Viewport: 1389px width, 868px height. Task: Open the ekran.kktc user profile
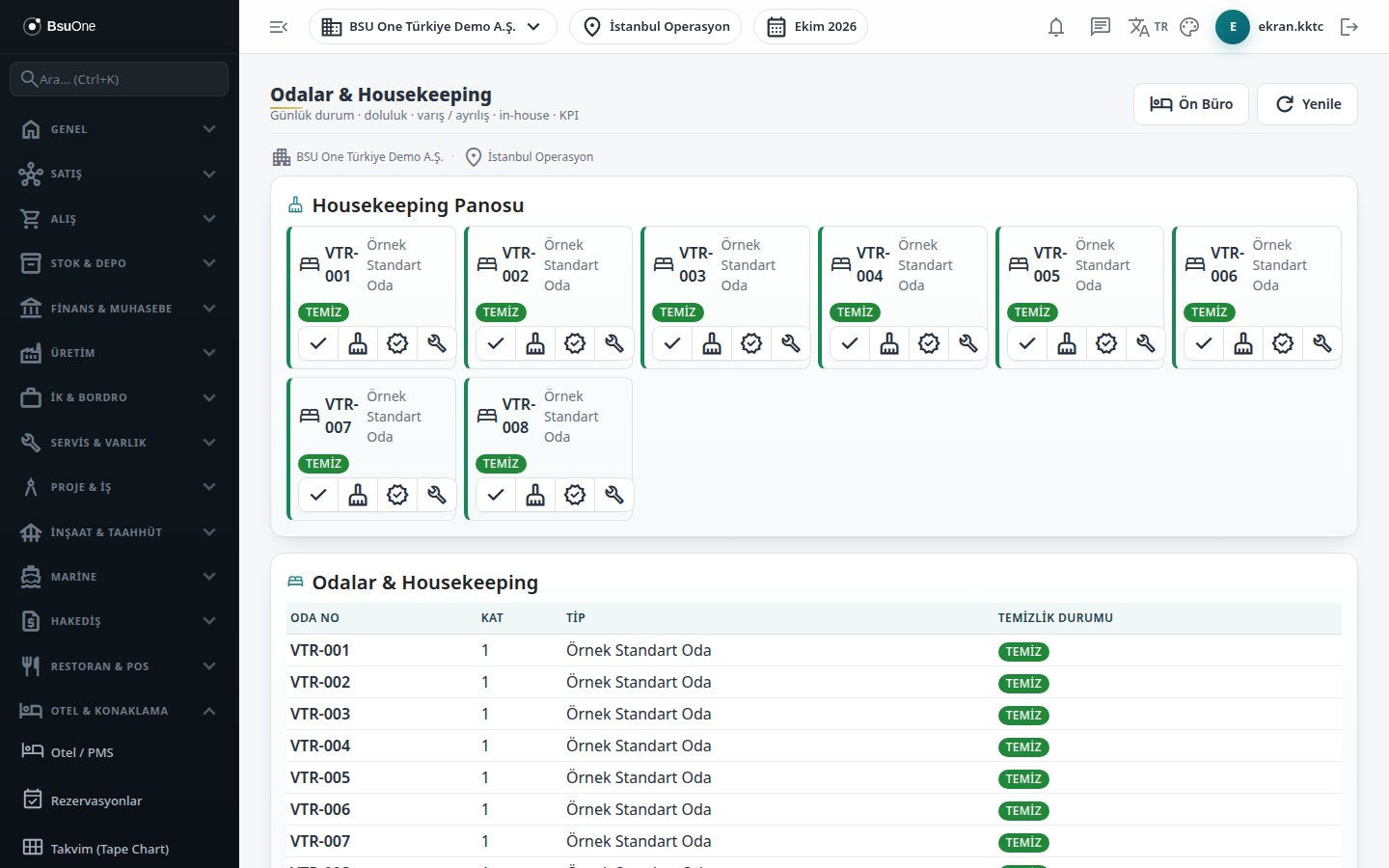pyautogui.click(x=1269, y=27)
